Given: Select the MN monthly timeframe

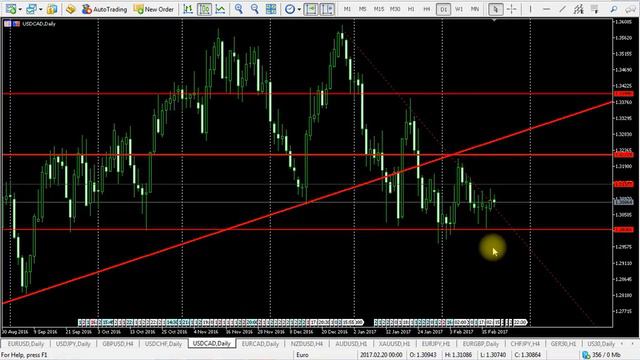Looking at the screenshot, I should tap(475, 9).
